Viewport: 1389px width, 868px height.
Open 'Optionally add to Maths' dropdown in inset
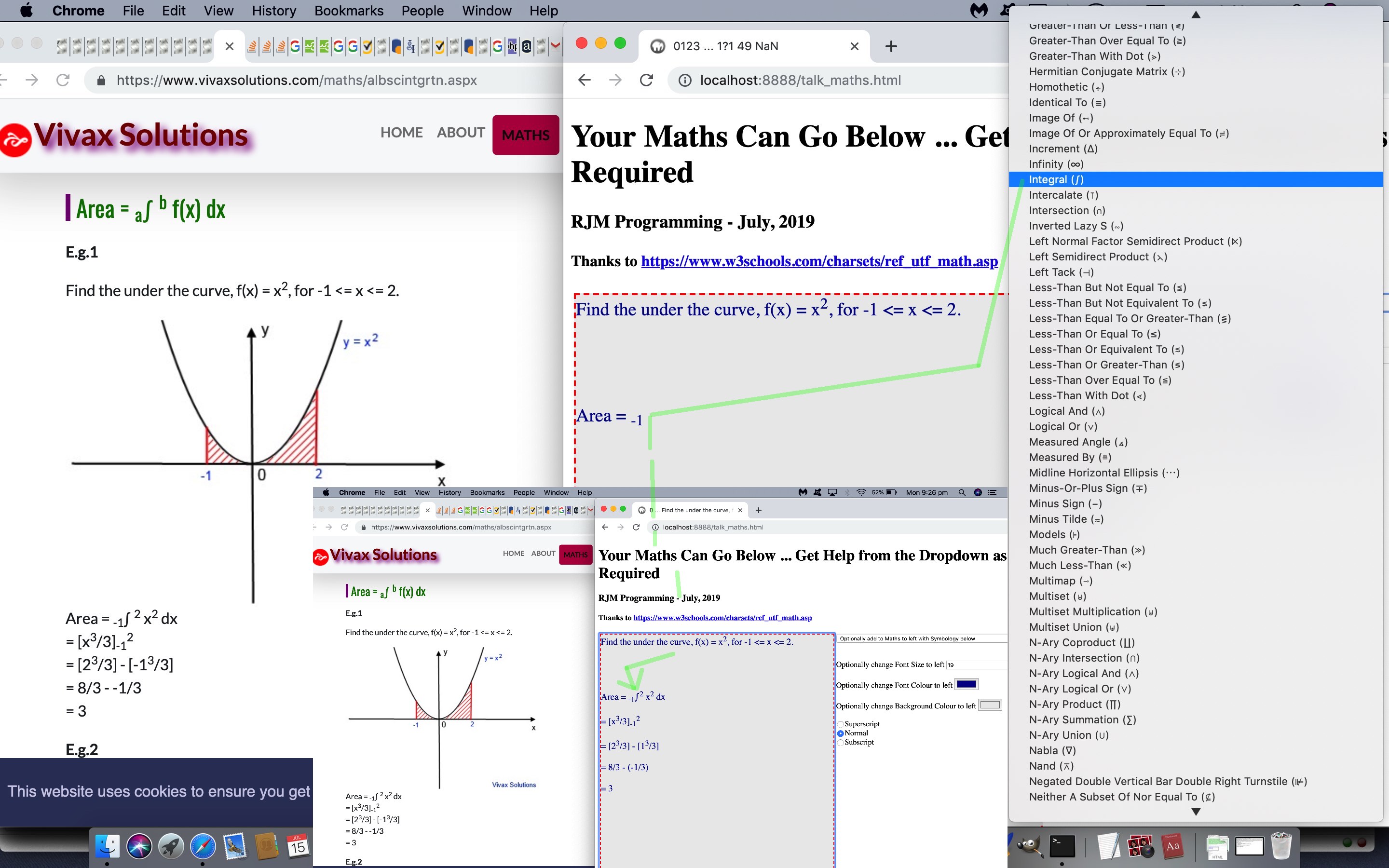click(922, 638)
